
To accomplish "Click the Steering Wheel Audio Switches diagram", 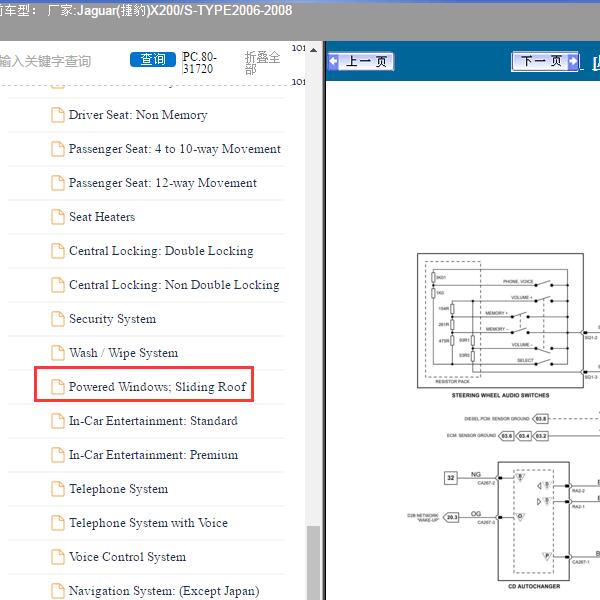I will [x=500, y=321].
